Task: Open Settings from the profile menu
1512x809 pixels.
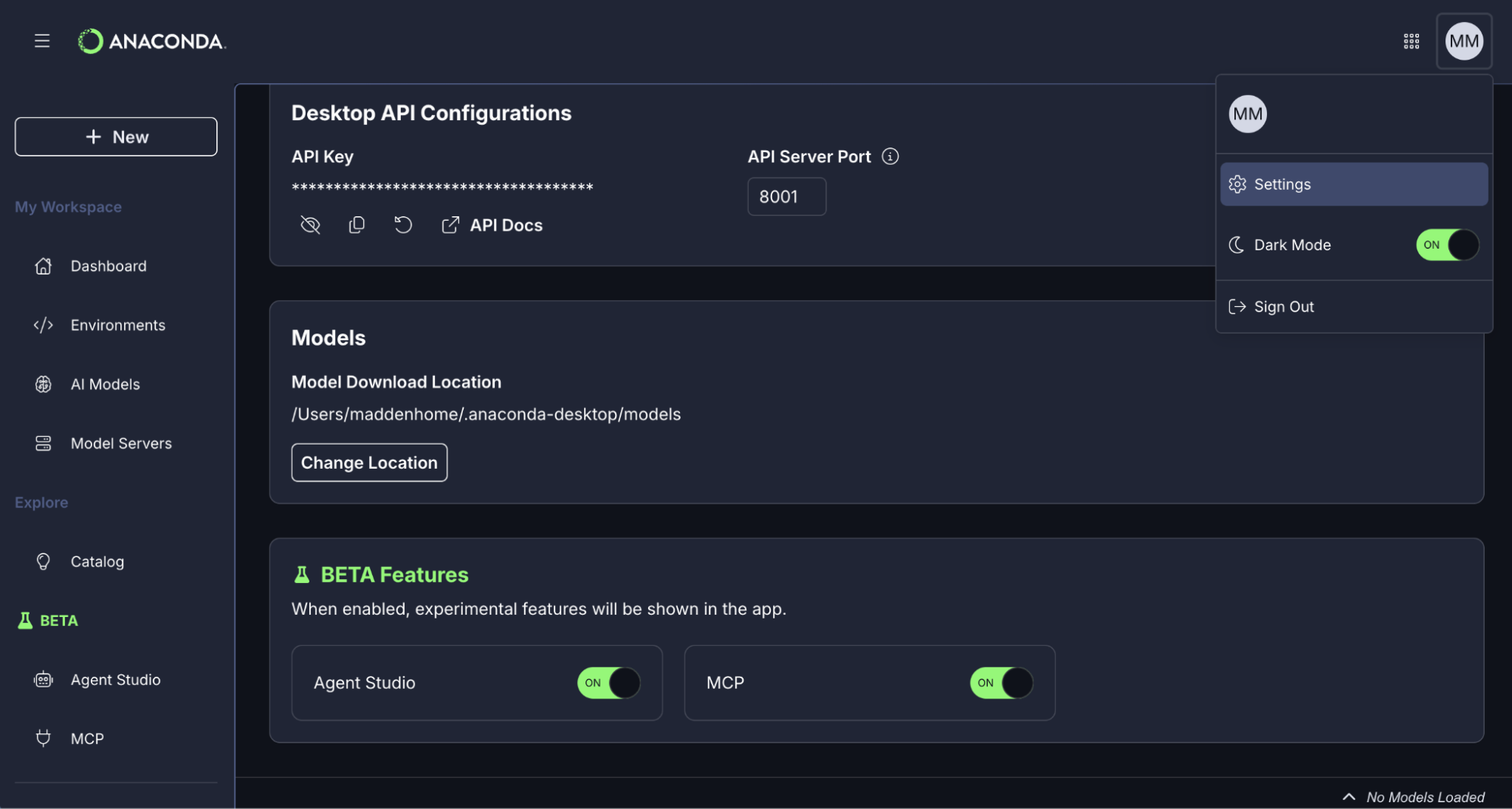Action: [x=1354, y=184]
